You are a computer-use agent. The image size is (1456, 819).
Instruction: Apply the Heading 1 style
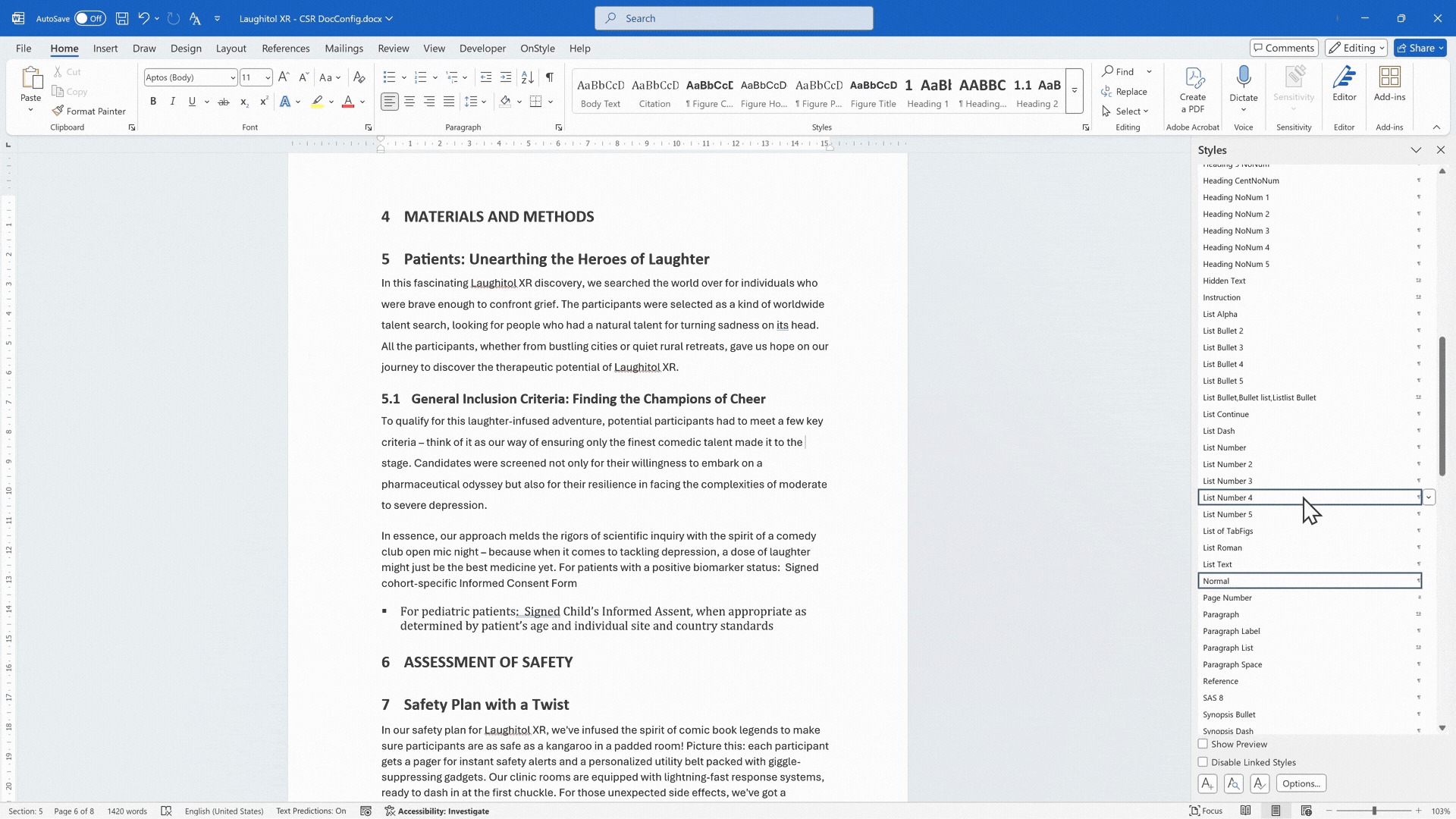tap(927, 91)
